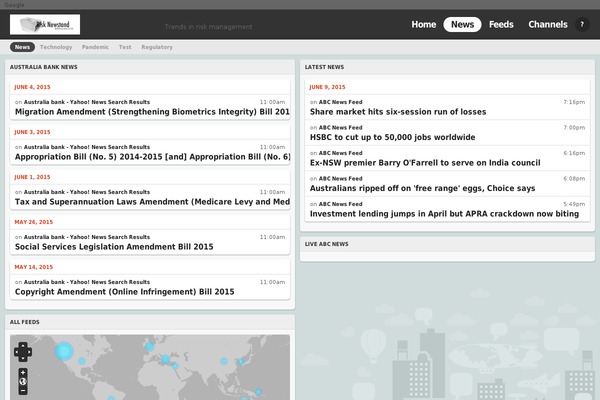This screenshot has width=600, height=400.
Task: Click ABC News Feed source above Share market headline
Action: click(341, 102)
